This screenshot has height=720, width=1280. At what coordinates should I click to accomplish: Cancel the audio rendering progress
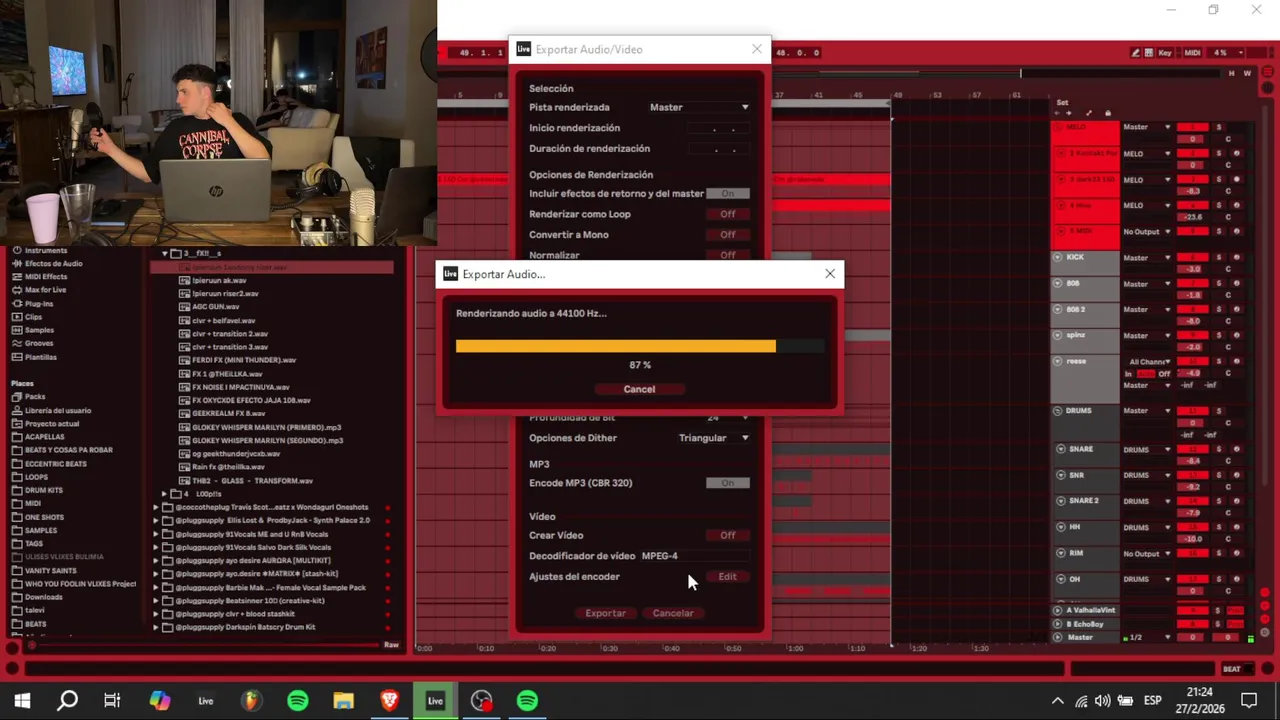639,389
